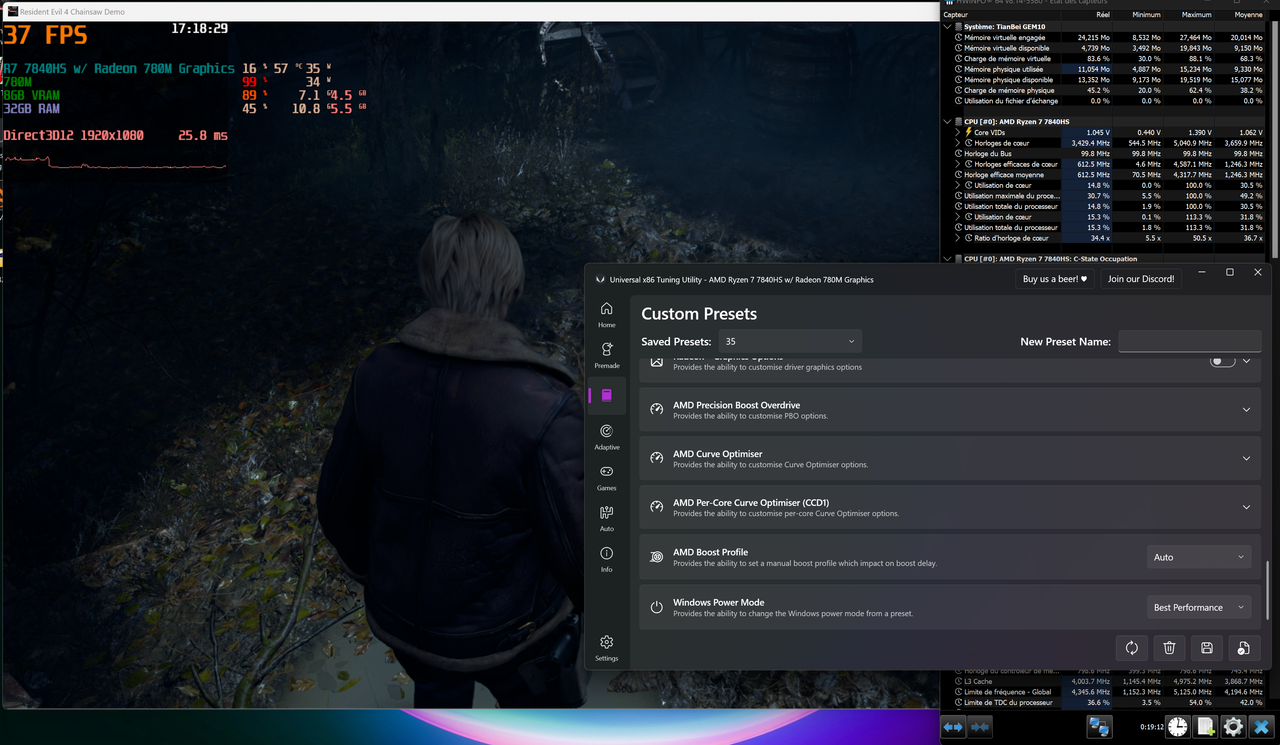Expand the Ratio d'horloge de cœur row
Screen dimensions: 1280x745
pyautogui.click(x=958, y=238)
